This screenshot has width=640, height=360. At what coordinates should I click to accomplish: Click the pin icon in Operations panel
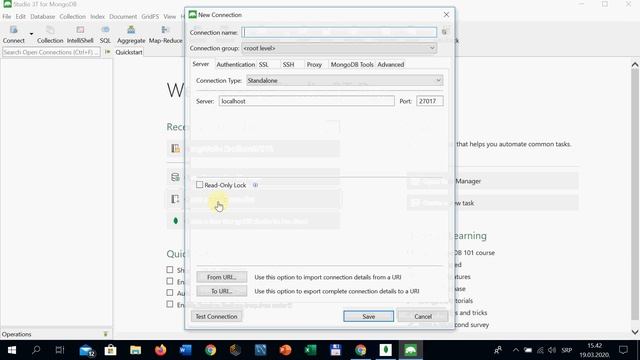105,334
